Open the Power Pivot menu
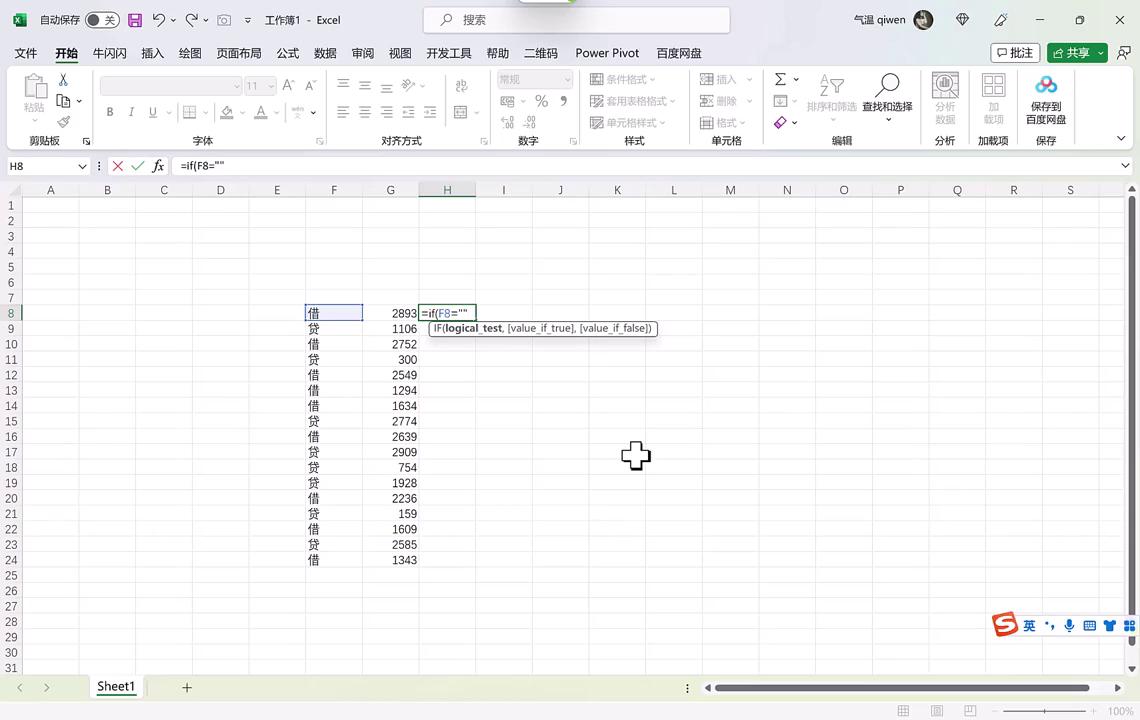This screenshot has height=720, width=1140. [x=607, y=53]
